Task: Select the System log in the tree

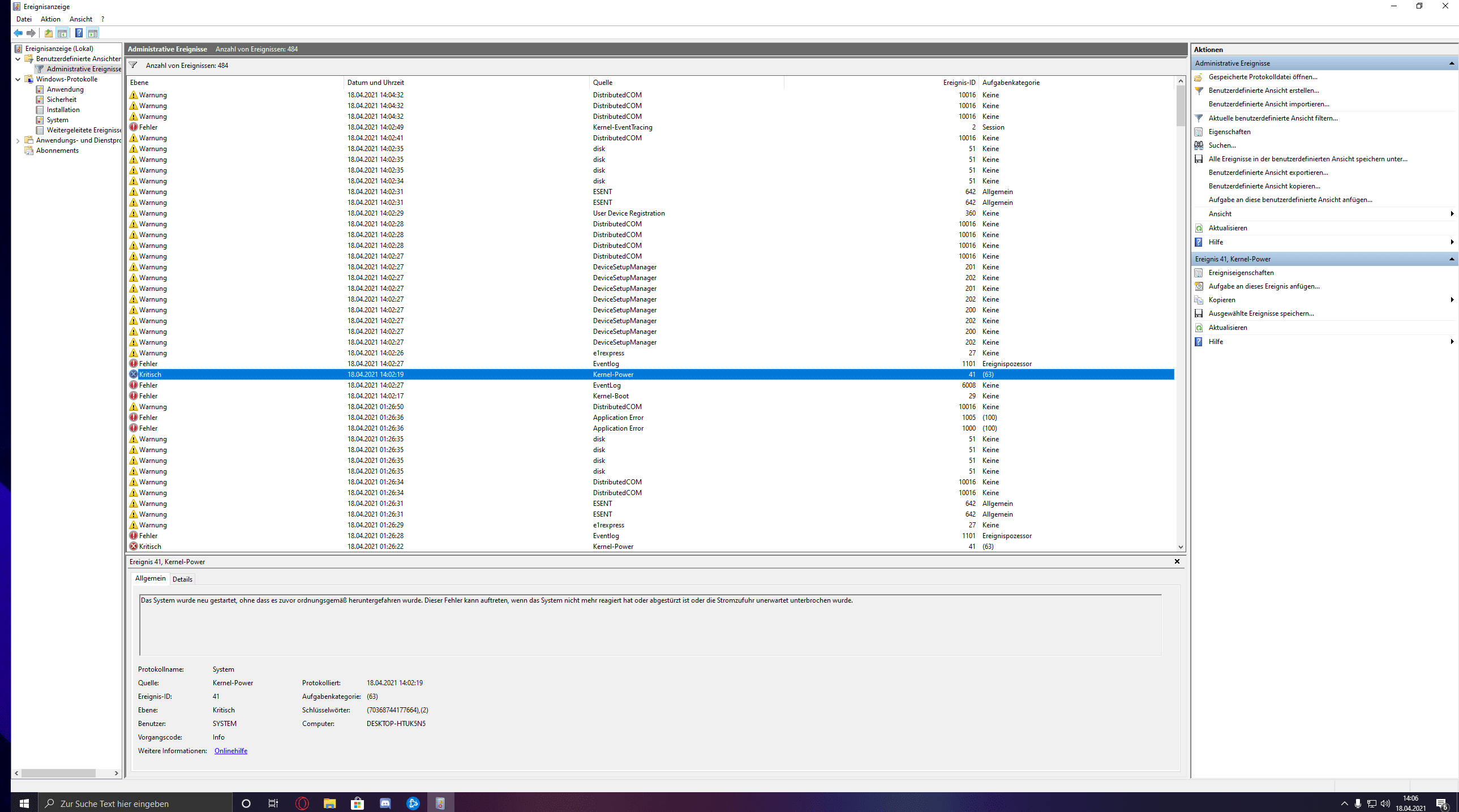Action: [57, 120]
